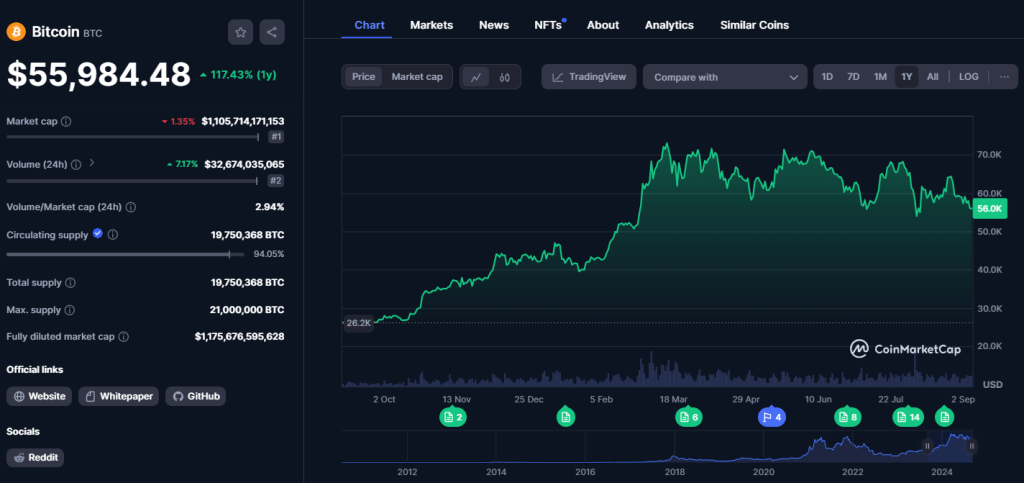Click the Circulating supply info icon
Image resolution: width=1024 pixels, height=483 pixels.
tap(112, 234)
